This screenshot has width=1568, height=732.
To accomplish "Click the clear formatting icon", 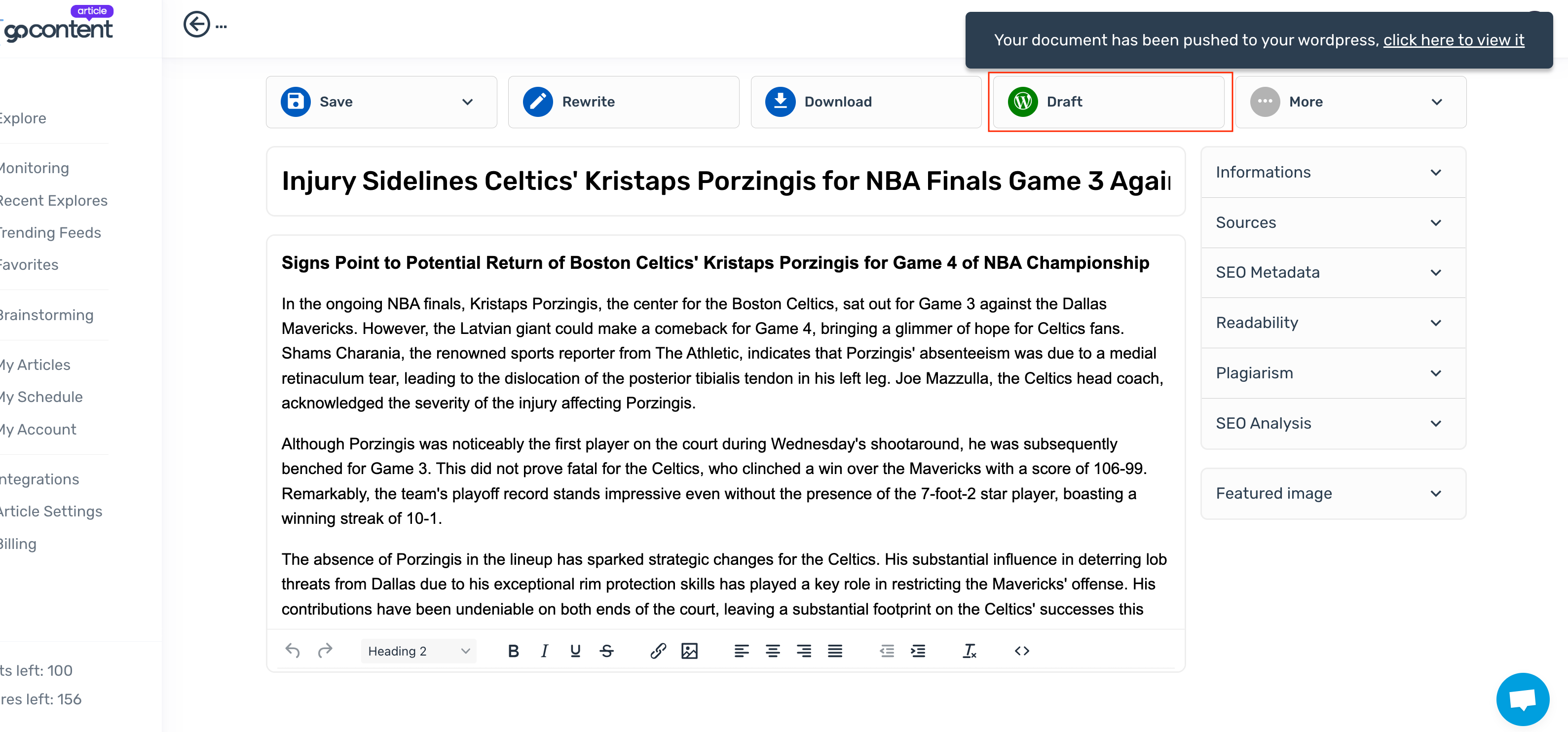I will coord(969,651).
